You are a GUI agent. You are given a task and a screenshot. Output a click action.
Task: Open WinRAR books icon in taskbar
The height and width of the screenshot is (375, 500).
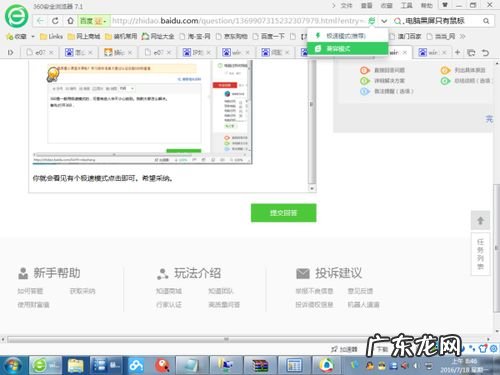click(x=260, y=366)
